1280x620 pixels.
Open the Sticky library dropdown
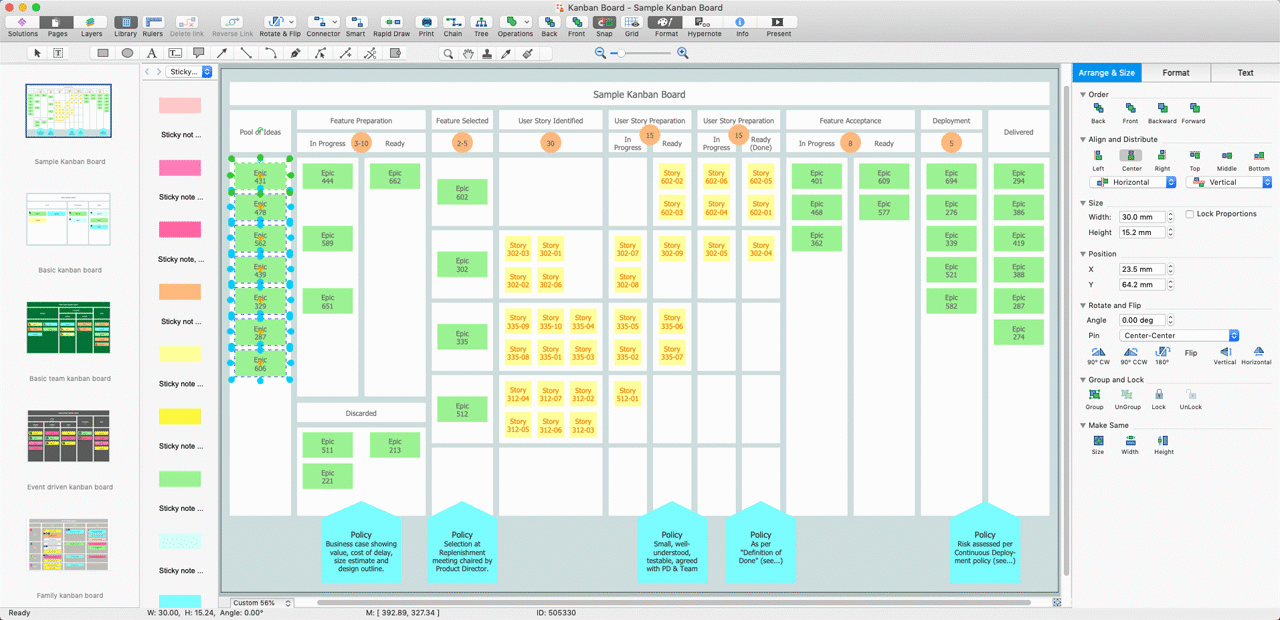pos(190,72)
